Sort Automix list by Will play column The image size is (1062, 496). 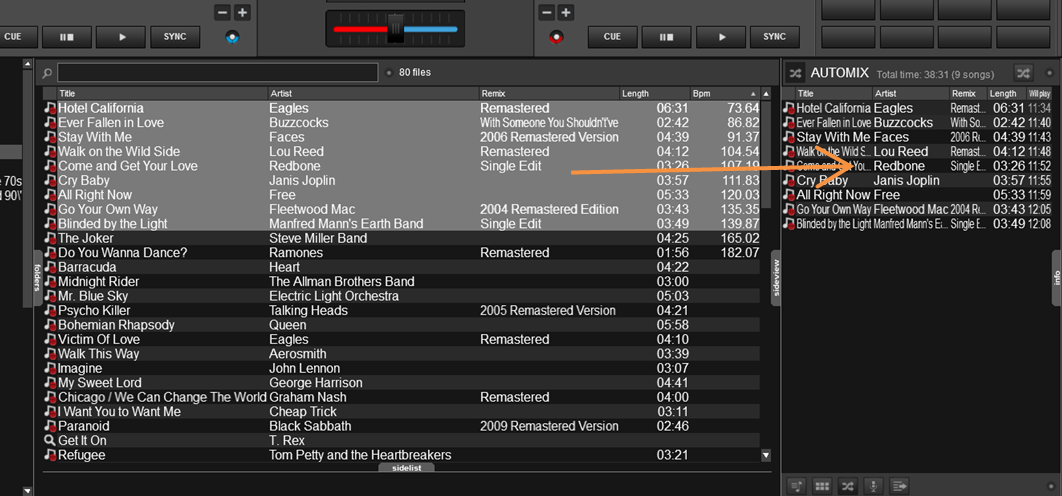[x=1040, y=94]
